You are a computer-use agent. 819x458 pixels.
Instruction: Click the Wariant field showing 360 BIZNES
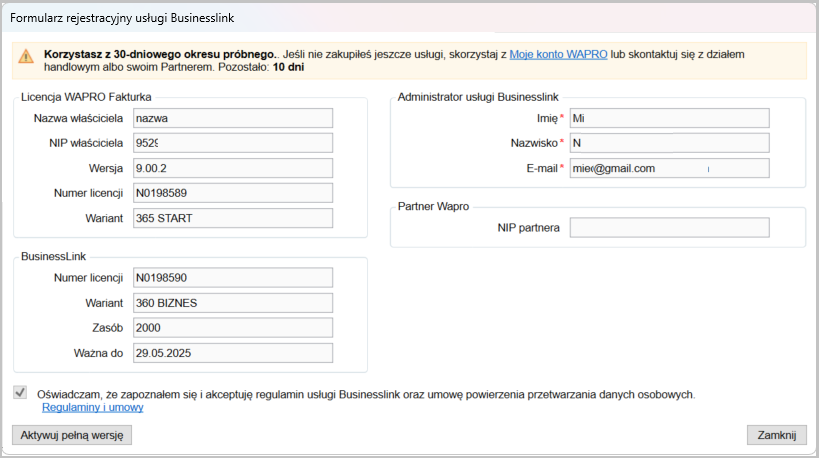point(231,303)
